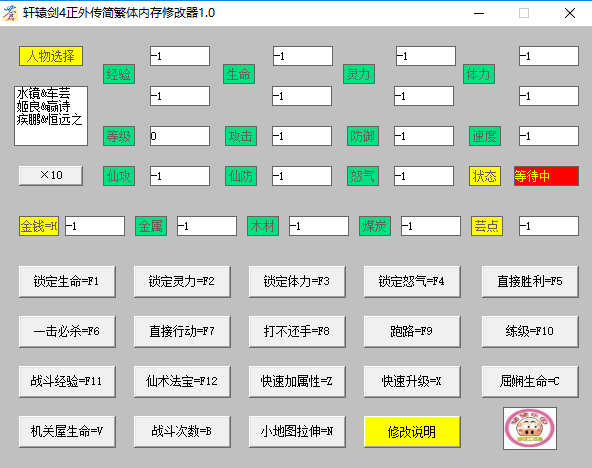The width and height of the screenshot is (592, 468).
Task: Click the green 速度 label
Action: pyautogui.click(x=485, y=136)
